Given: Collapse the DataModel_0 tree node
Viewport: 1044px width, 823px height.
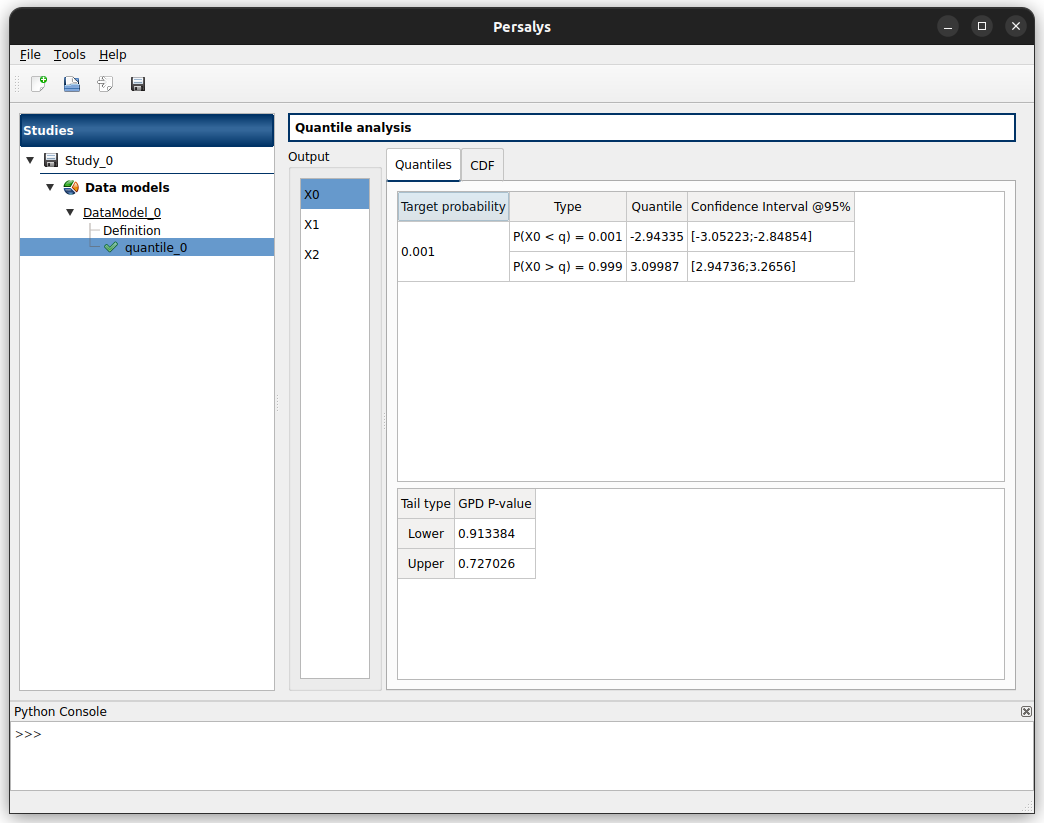Looking at the screenshot, I should [70, 212].
